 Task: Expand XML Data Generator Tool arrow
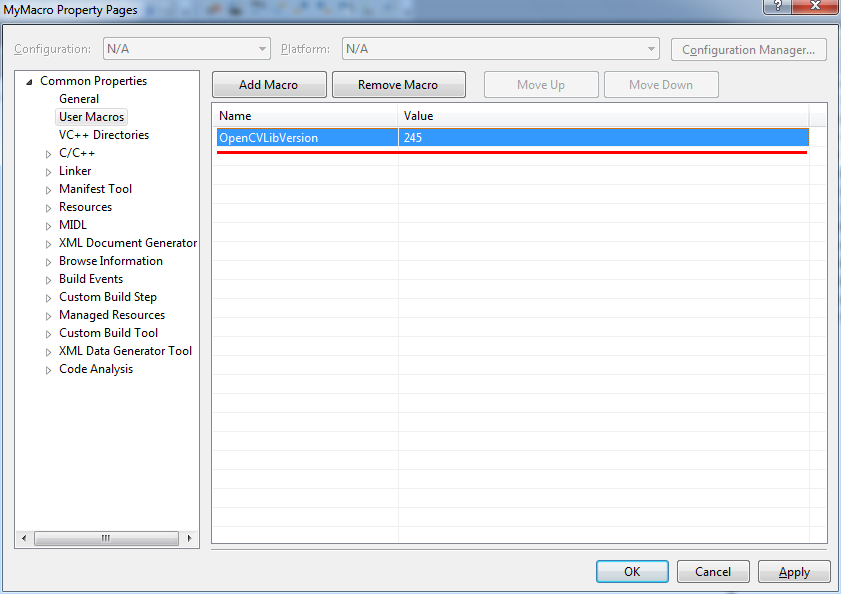pos(48,352)
